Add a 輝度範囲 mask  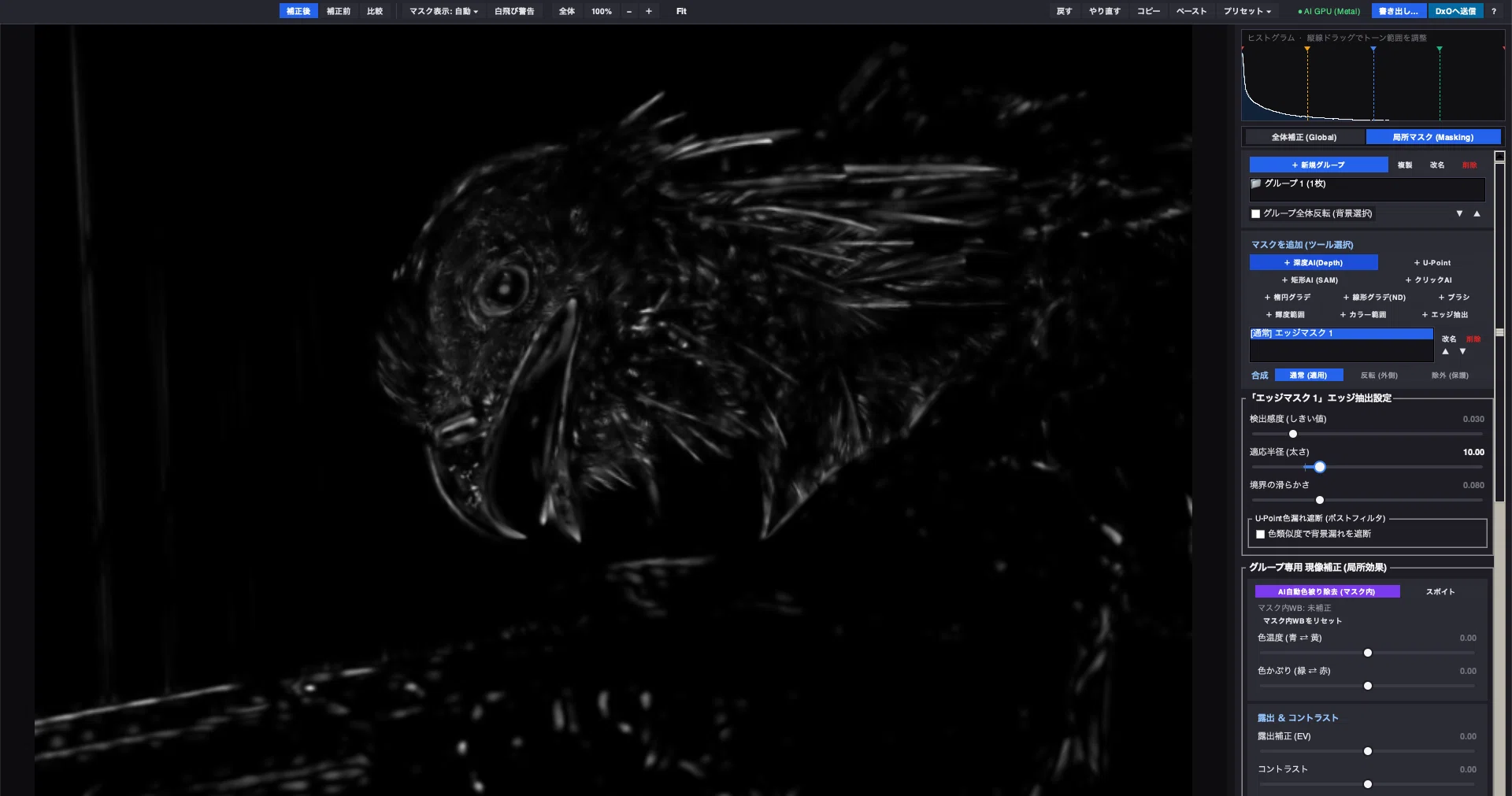[1285, 314]
